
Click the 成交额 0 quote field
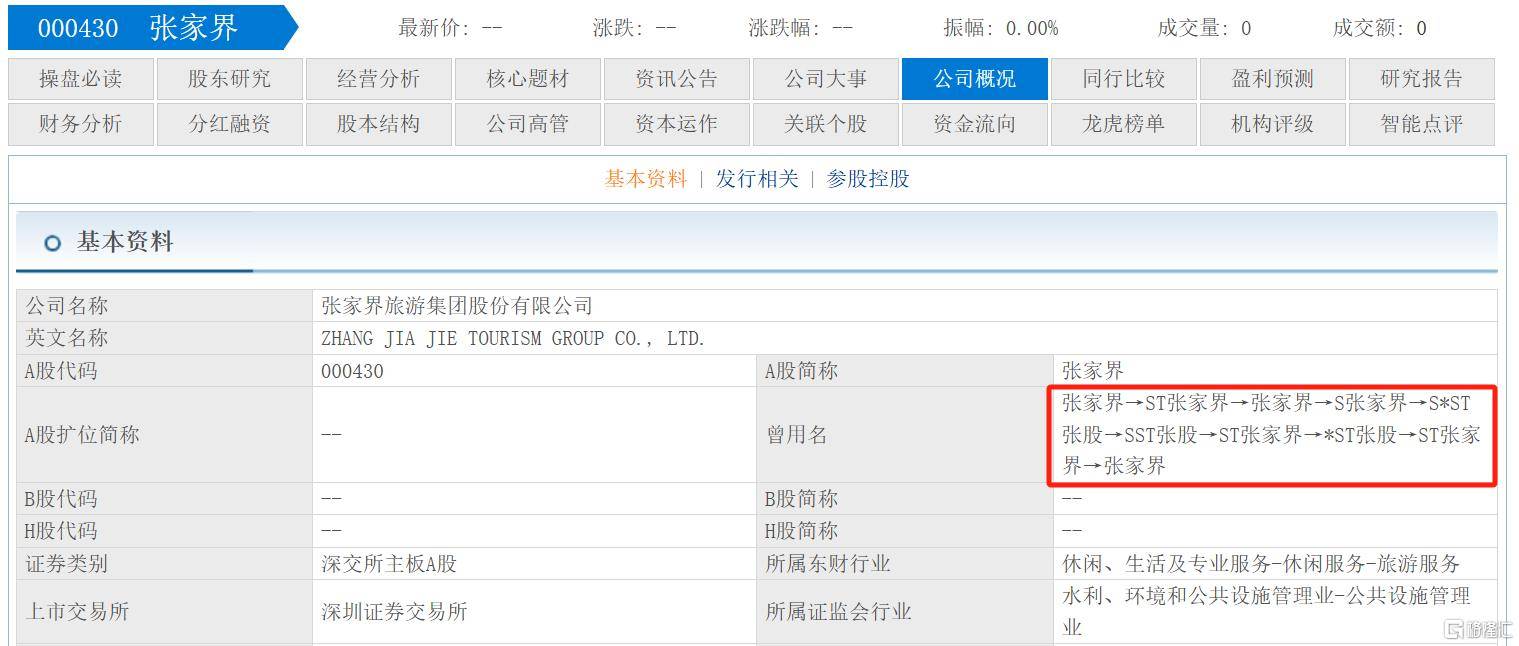(x=1380, y=28)
